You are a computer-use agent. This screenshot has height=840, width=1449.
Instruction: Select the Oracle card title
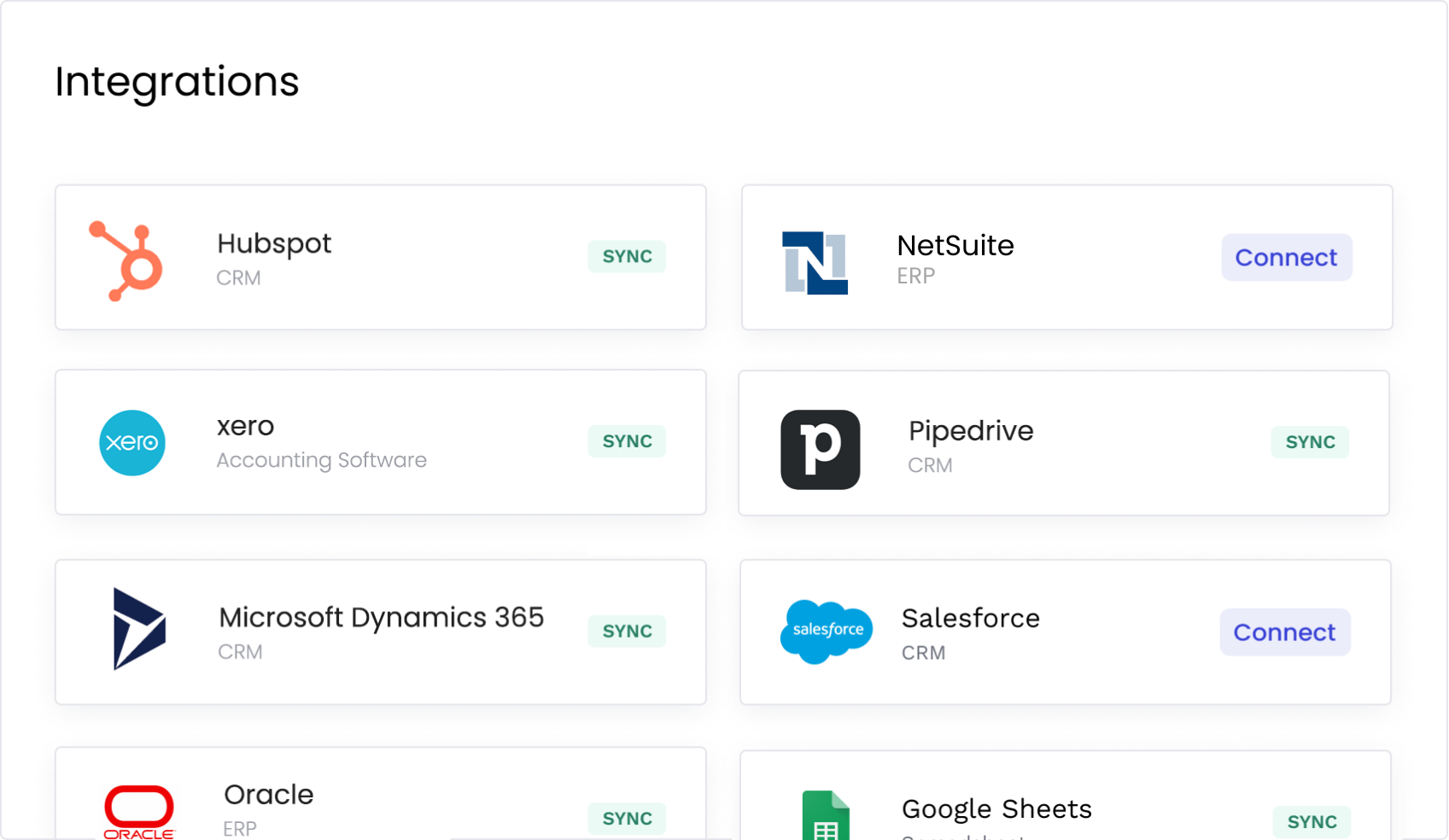pos(269,795)
